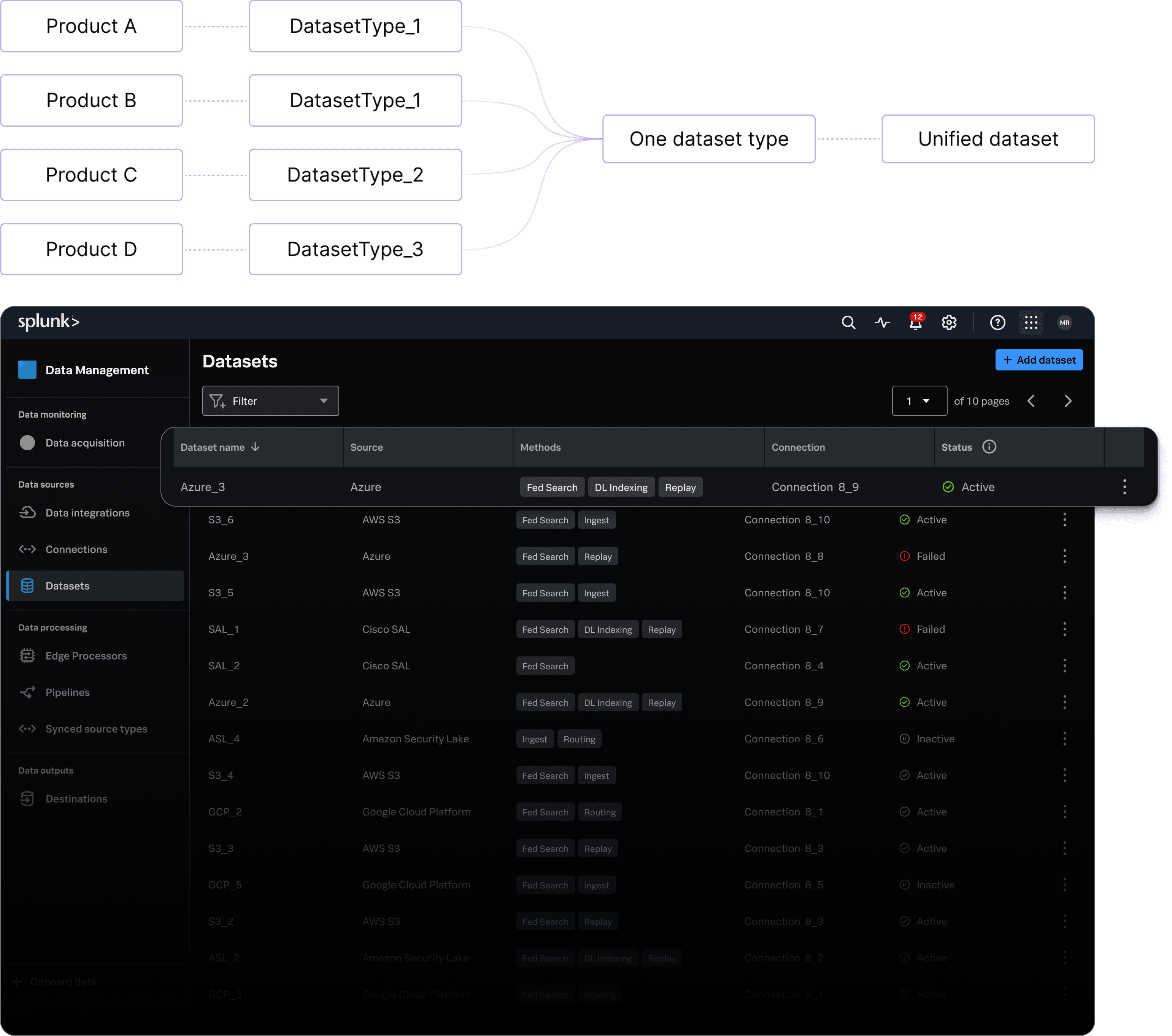Open settings gear in top bar
Viewport: 1172px width, 1036px height.
pyautogui.click(x=949, y=323)
